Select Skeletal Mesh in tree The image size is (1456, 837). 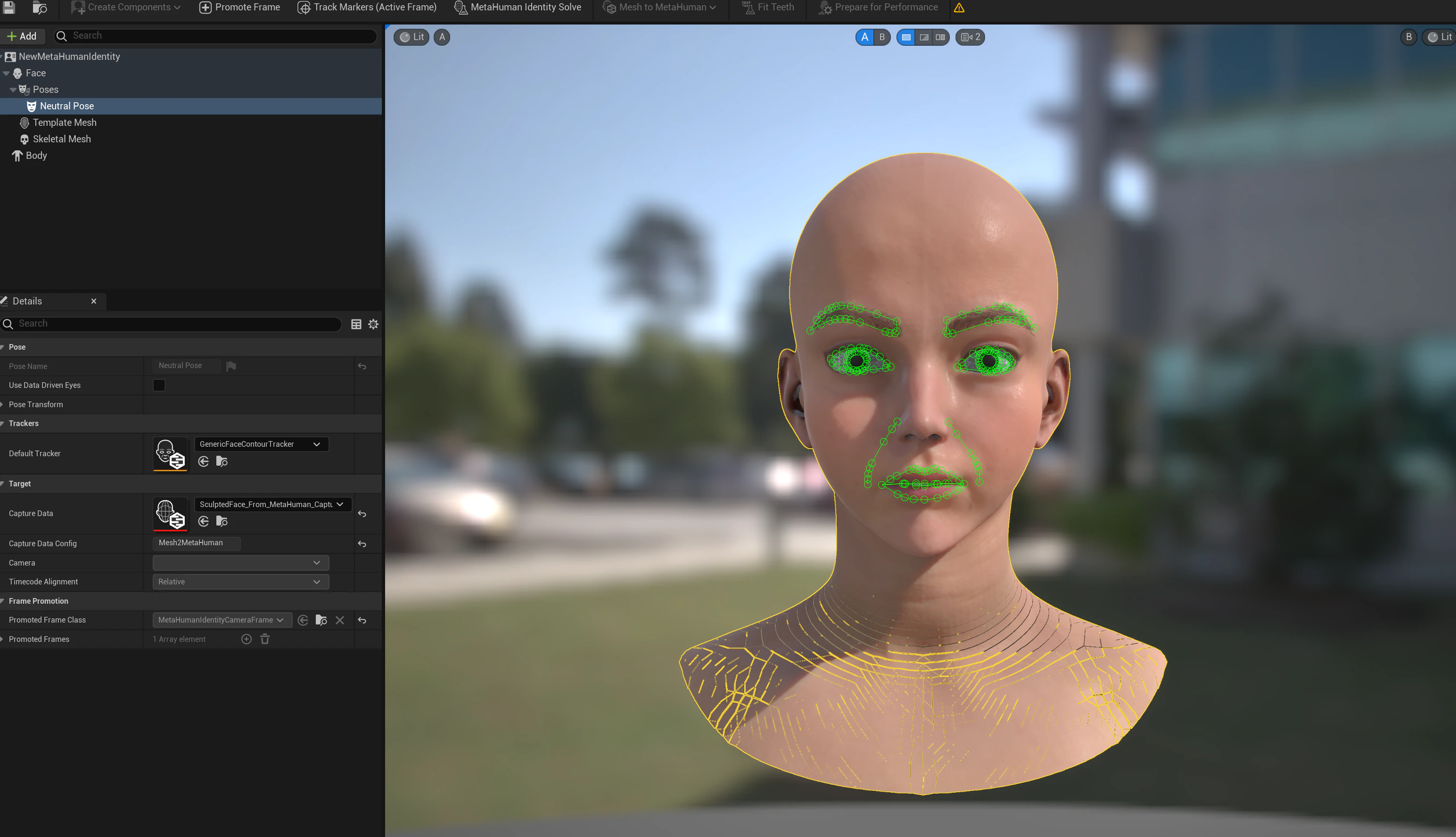pos(61,139)
